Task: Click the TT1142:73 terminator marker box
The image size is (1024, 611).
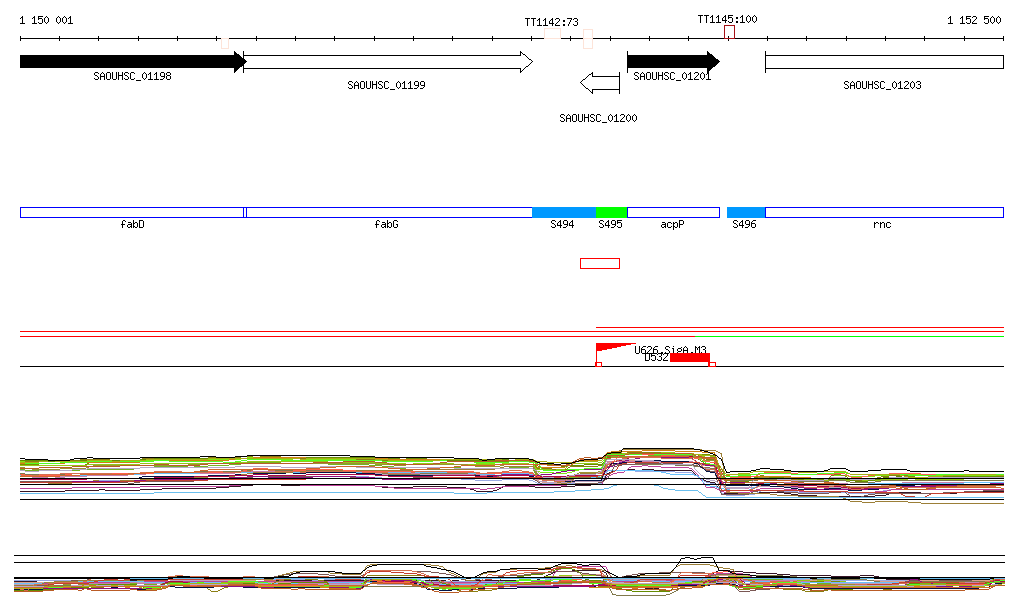Action: click(x=552, y=35)
